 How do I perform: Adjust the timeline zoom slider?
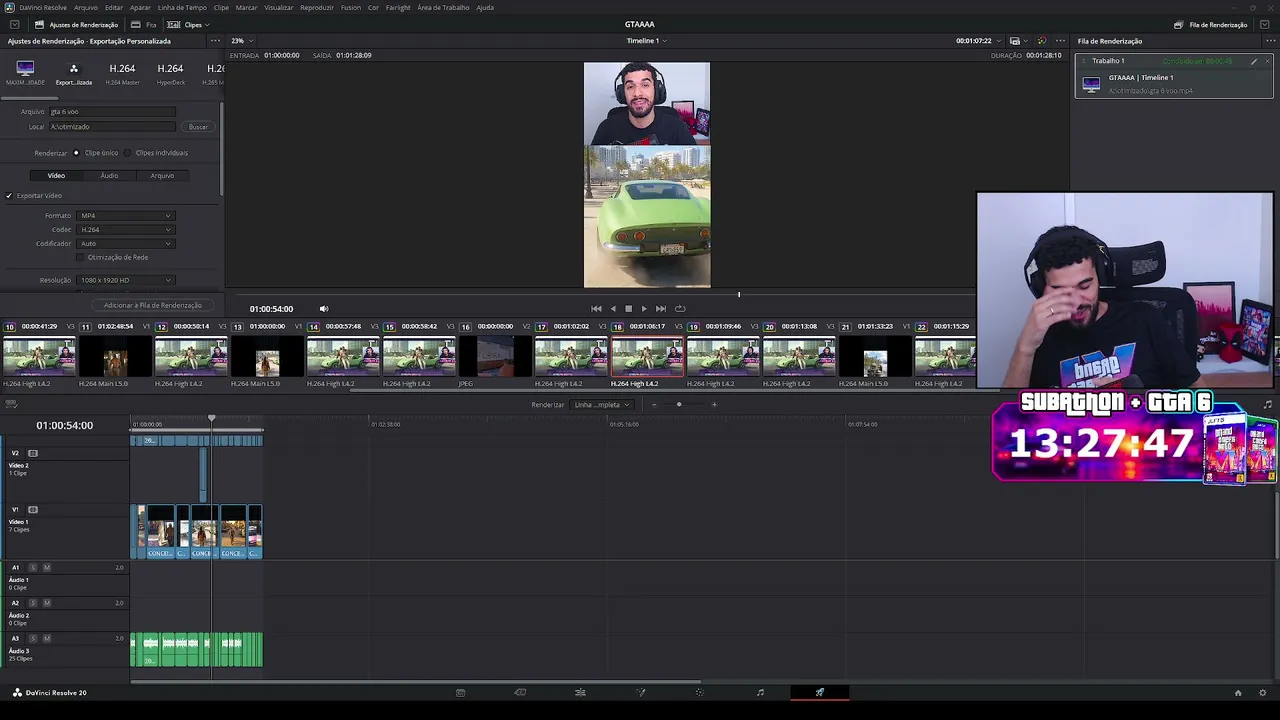click(679, 405)
